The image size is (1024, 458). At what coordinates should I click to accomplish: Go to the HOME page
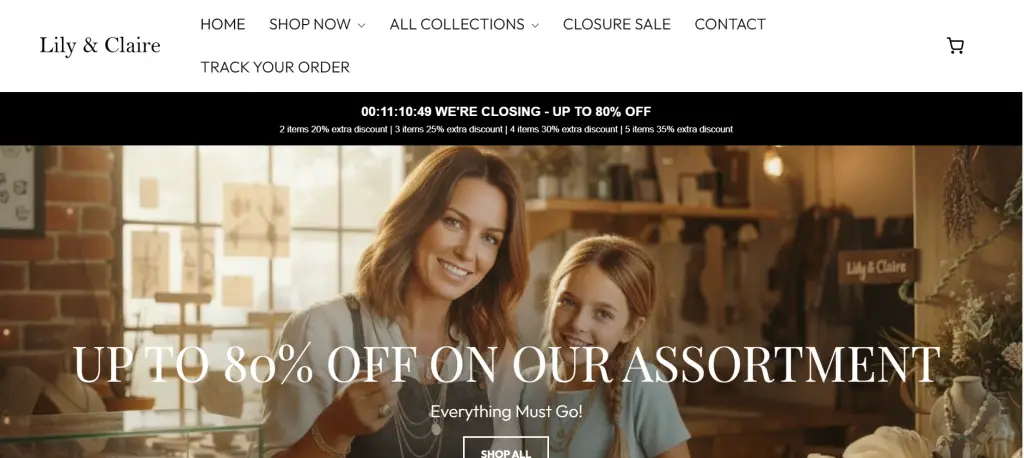(223, 24)
